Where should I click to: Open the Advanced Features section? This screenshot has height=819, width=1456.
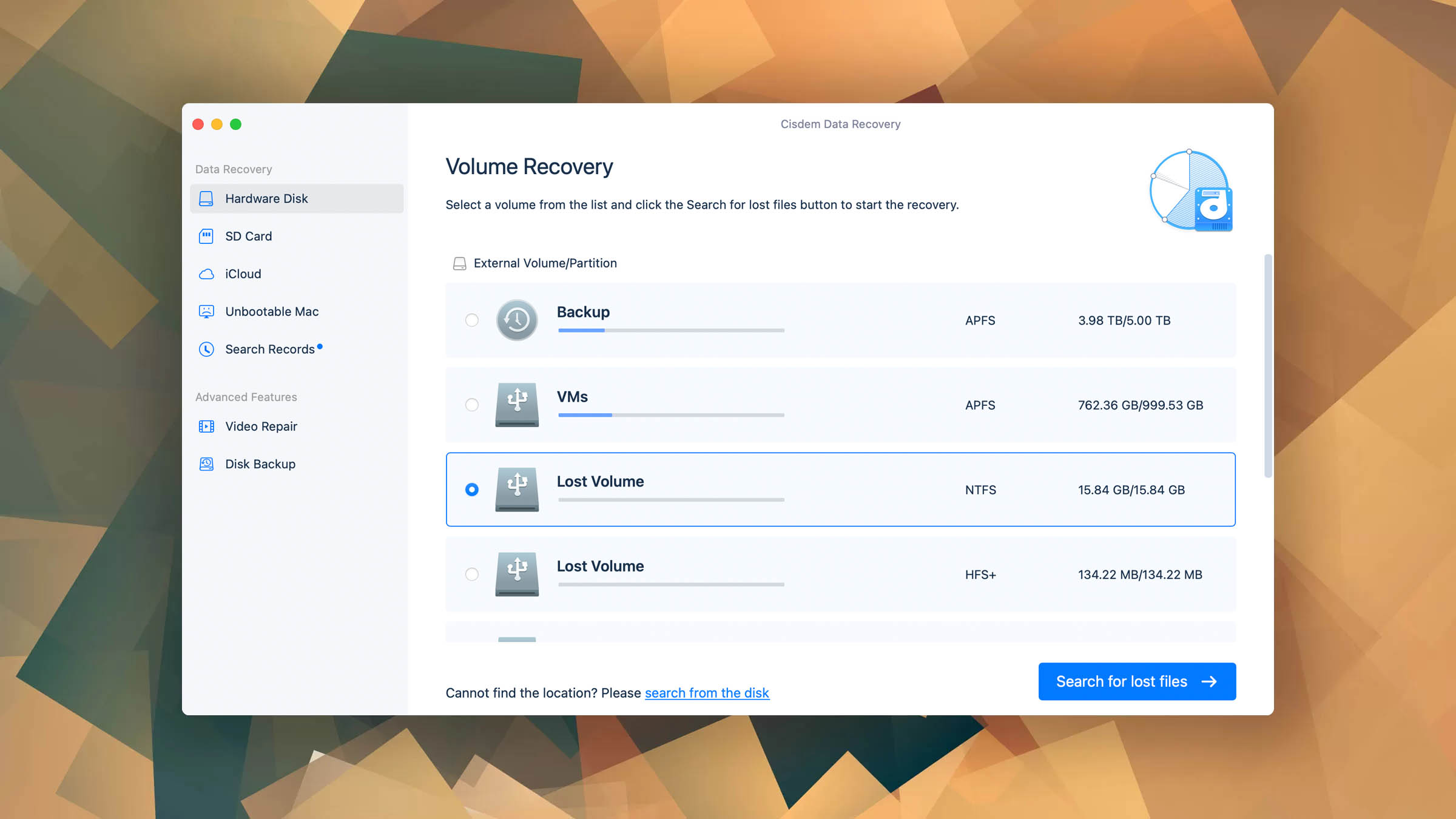pyautogui.click(x=246, y=396)
